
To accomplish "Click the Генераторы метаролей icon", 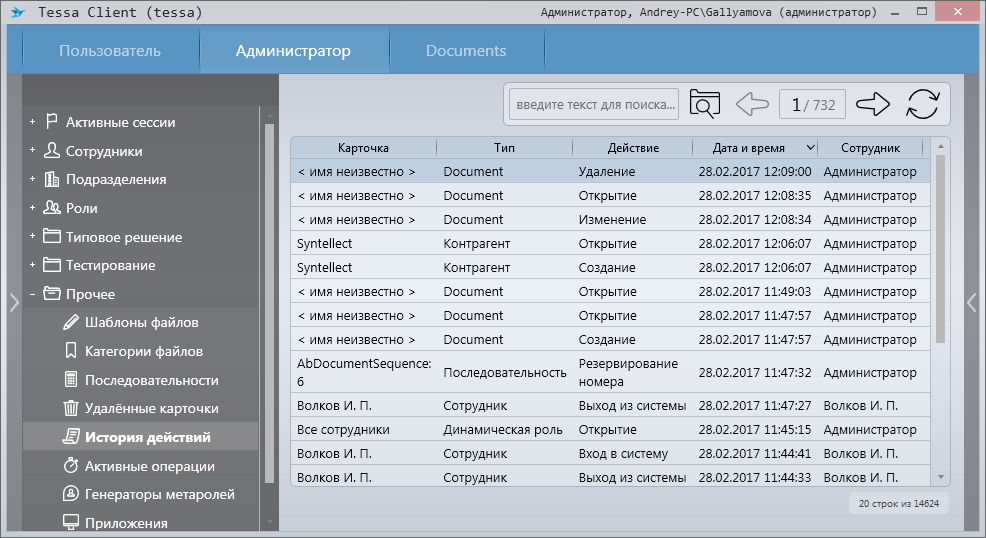I will (71, 494).
